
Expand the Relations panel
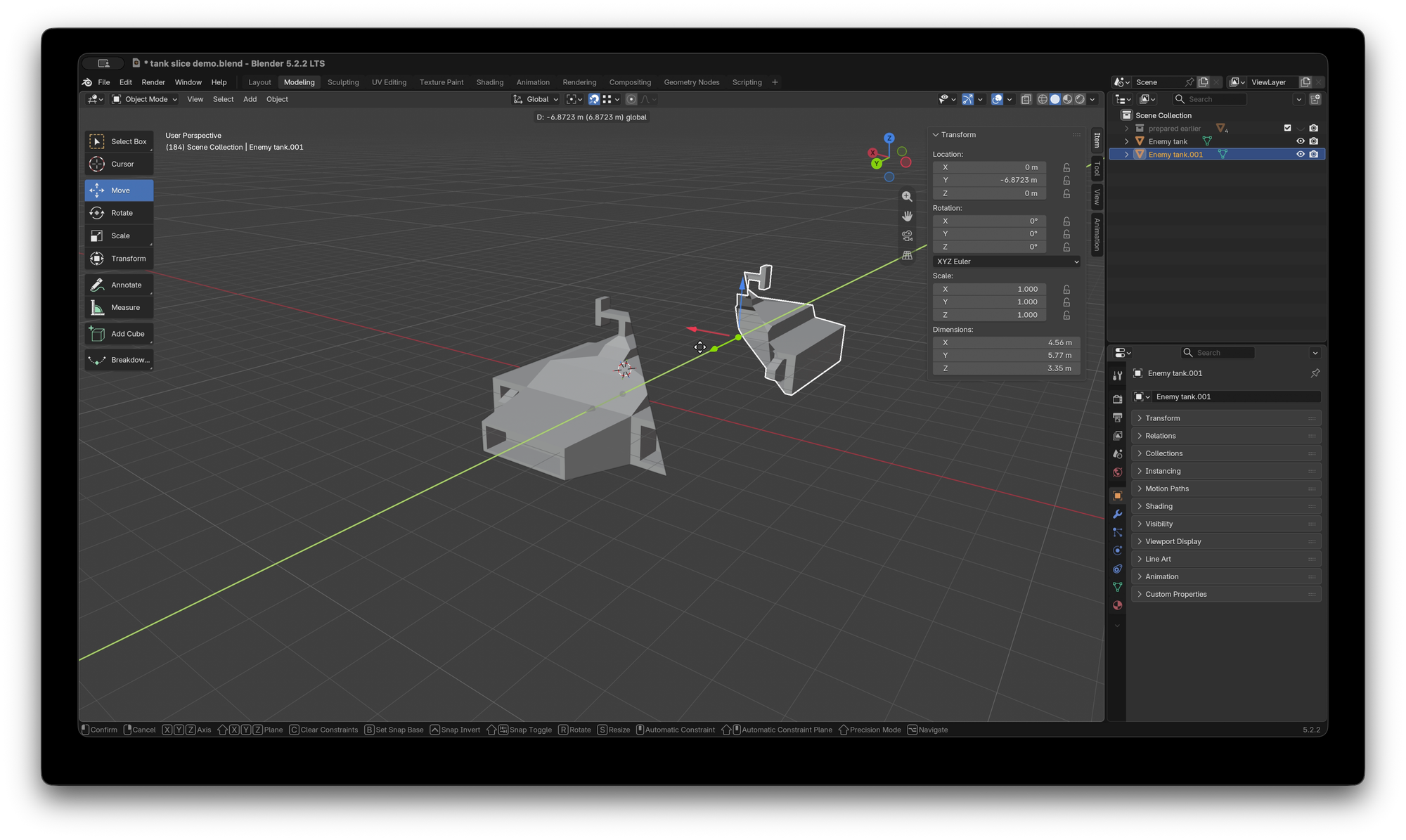point(1226,436)
